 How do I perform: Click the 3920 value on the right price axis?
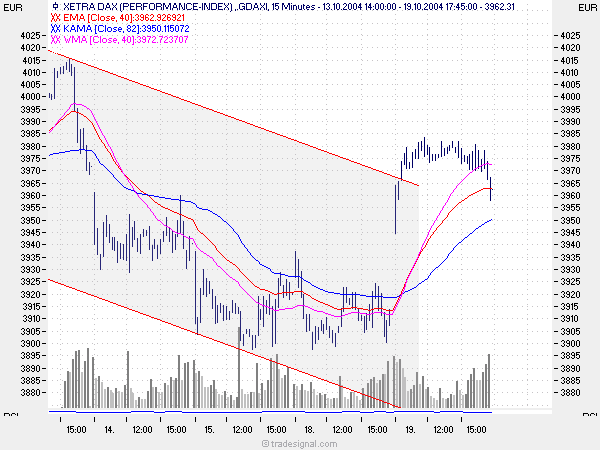[570, 294]
